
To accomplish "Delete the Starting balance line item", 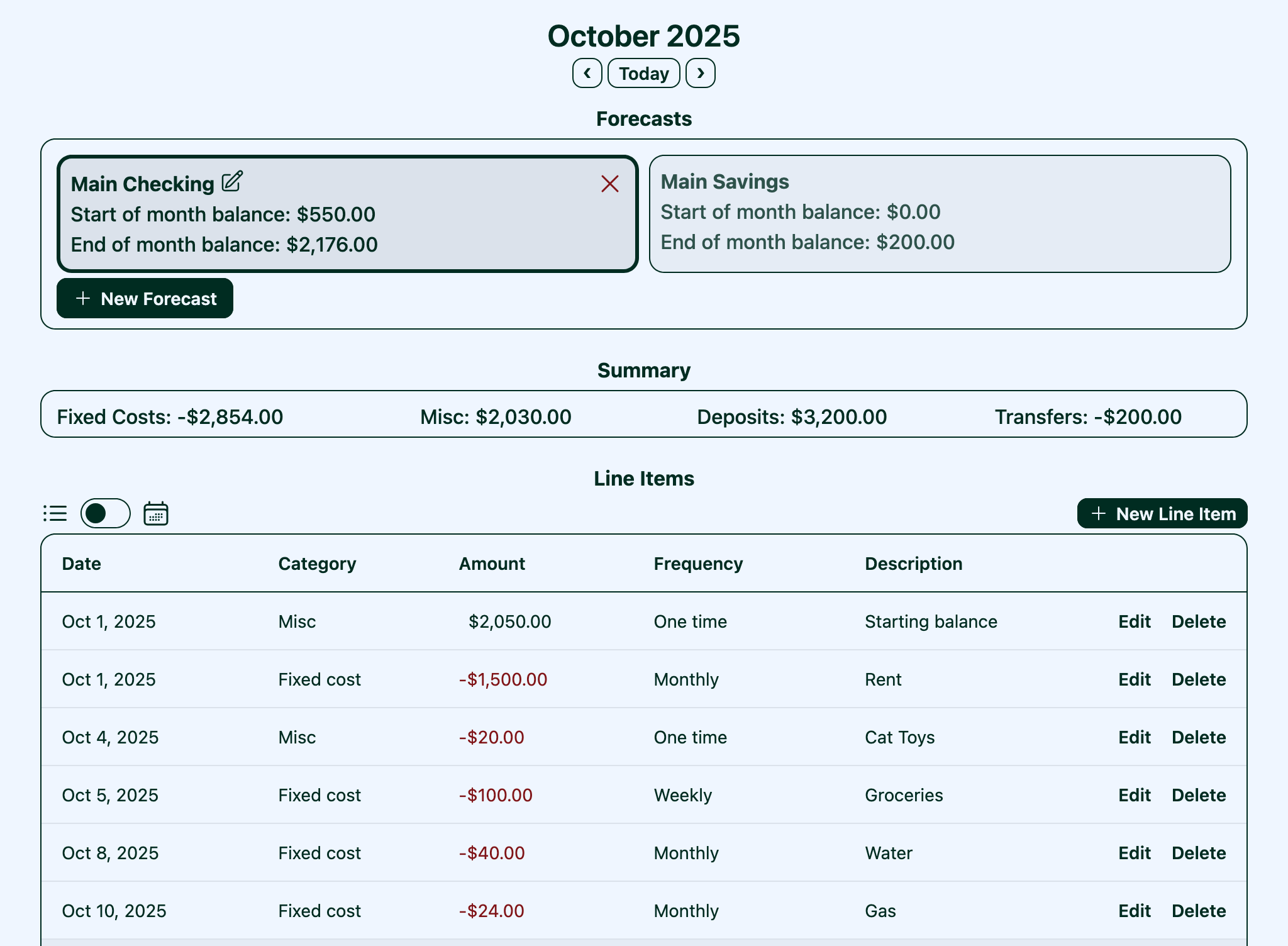I will pyautogui.click(x=1198, y=621).
